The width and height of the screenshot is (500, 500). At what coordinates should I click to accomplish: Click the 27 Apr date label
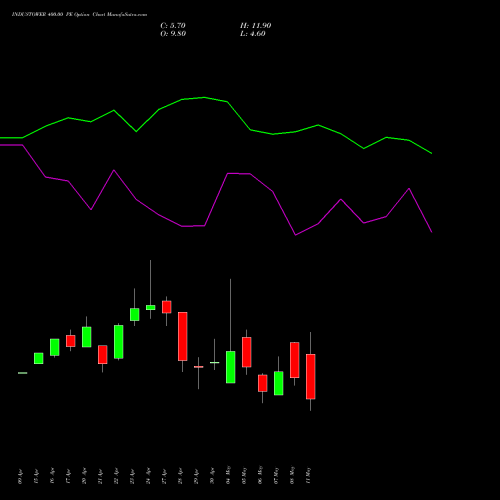click(x=165, y=476)
